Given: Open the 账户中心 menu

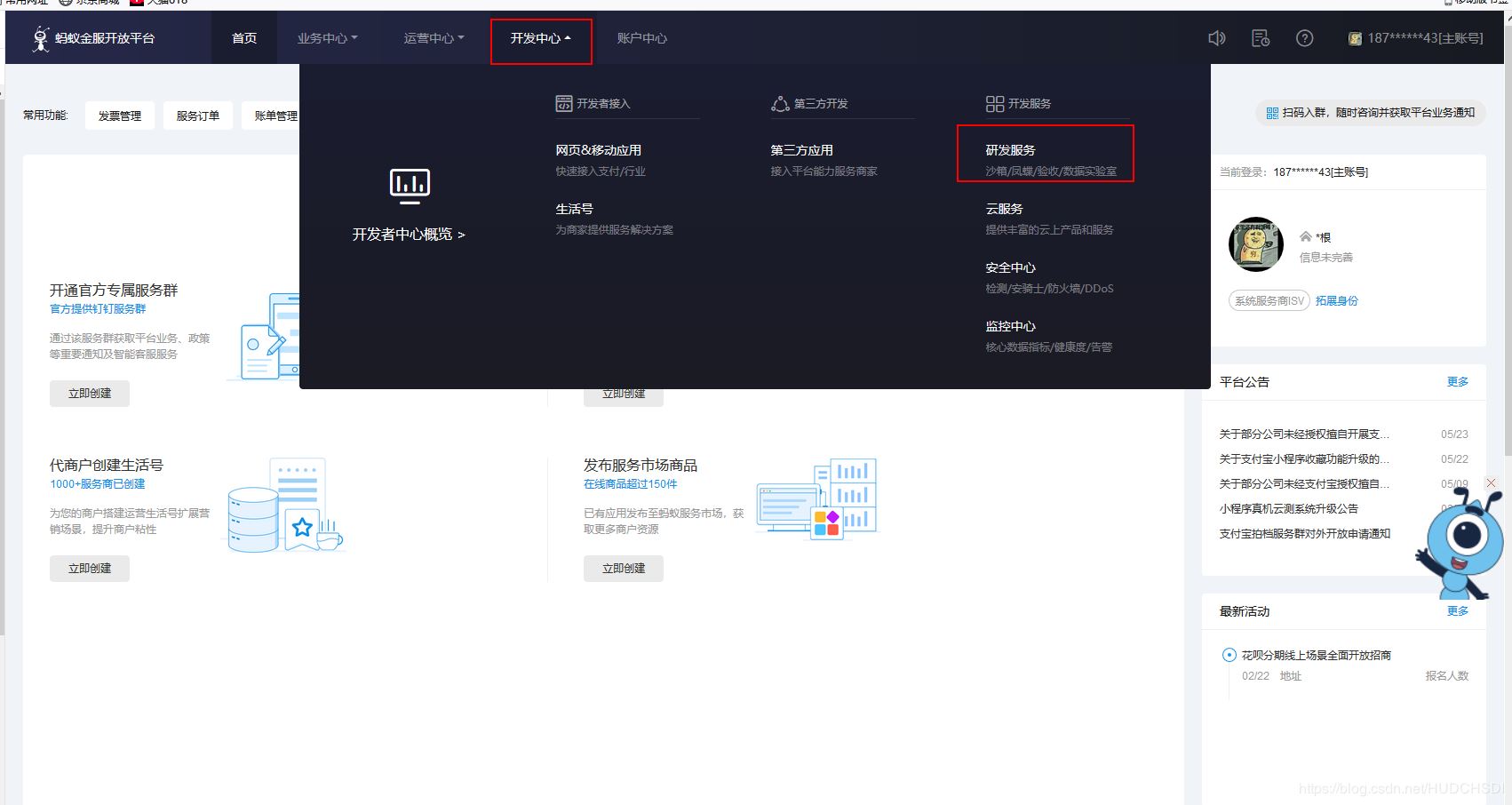Looking at the screenshot, I should tap(642, 38).
